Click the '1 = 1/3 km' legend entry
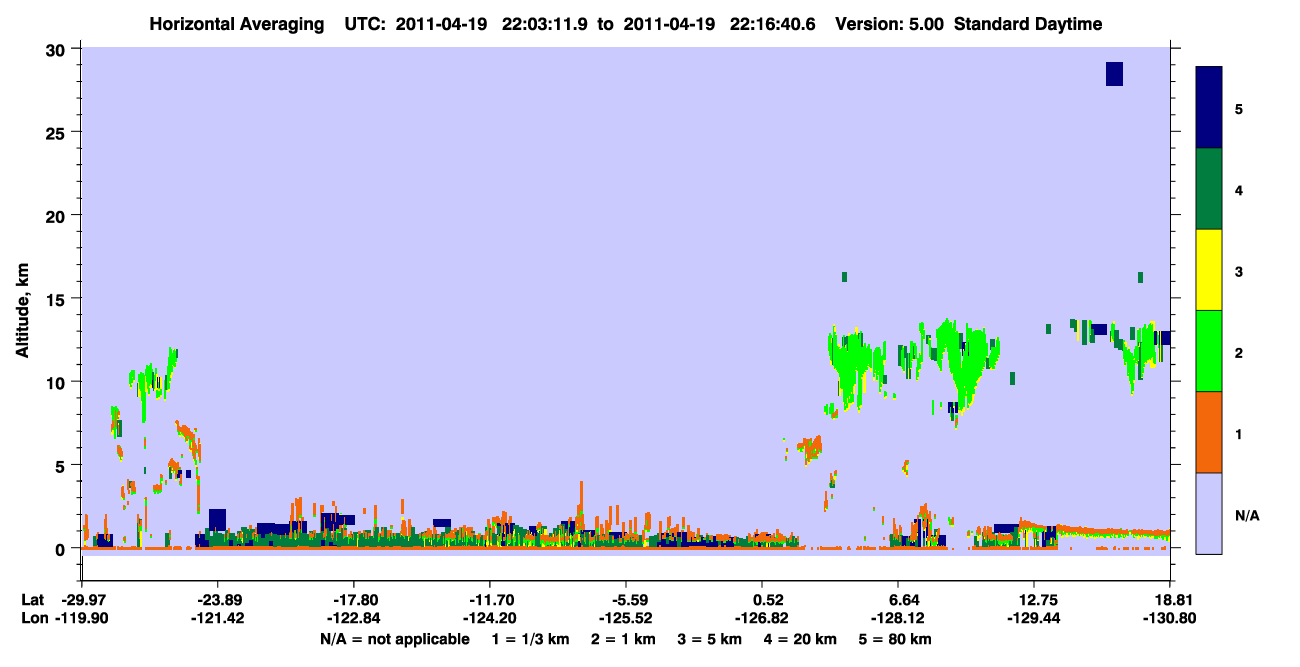Viewport: 1300px width, 667px height. coord(530,639)
